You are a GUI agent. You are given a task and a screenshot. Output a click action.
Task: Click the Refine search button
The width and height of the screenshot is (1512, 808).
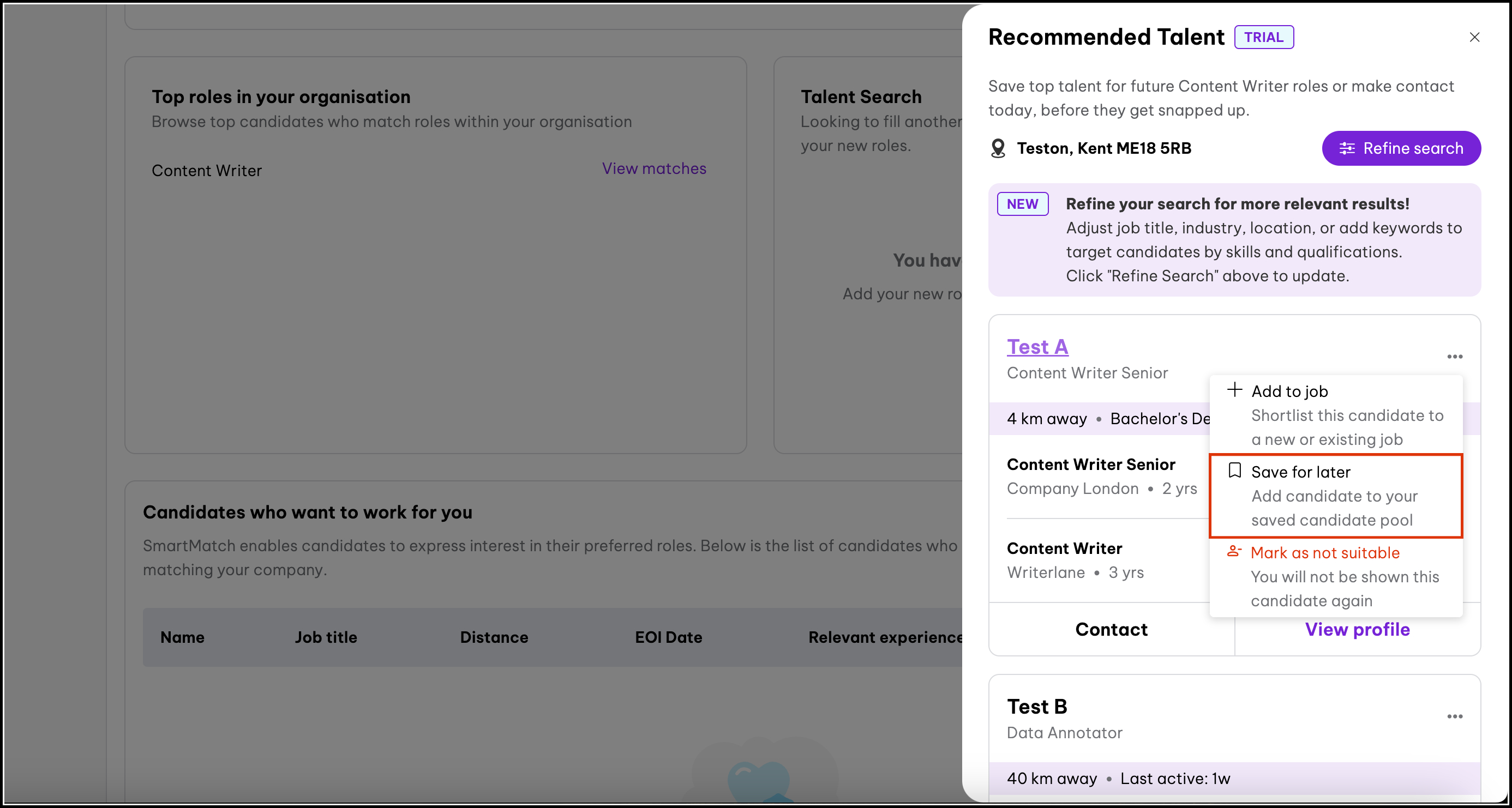pyautogui.click(x=1401, y=148)
